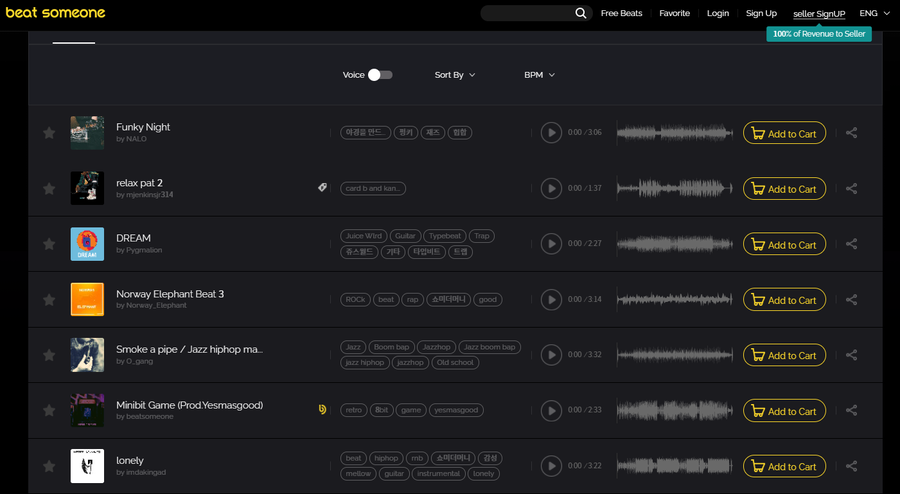Go to the Free Beats page
The height and width of the screenshot is (494, 900).
click(621, 13)
